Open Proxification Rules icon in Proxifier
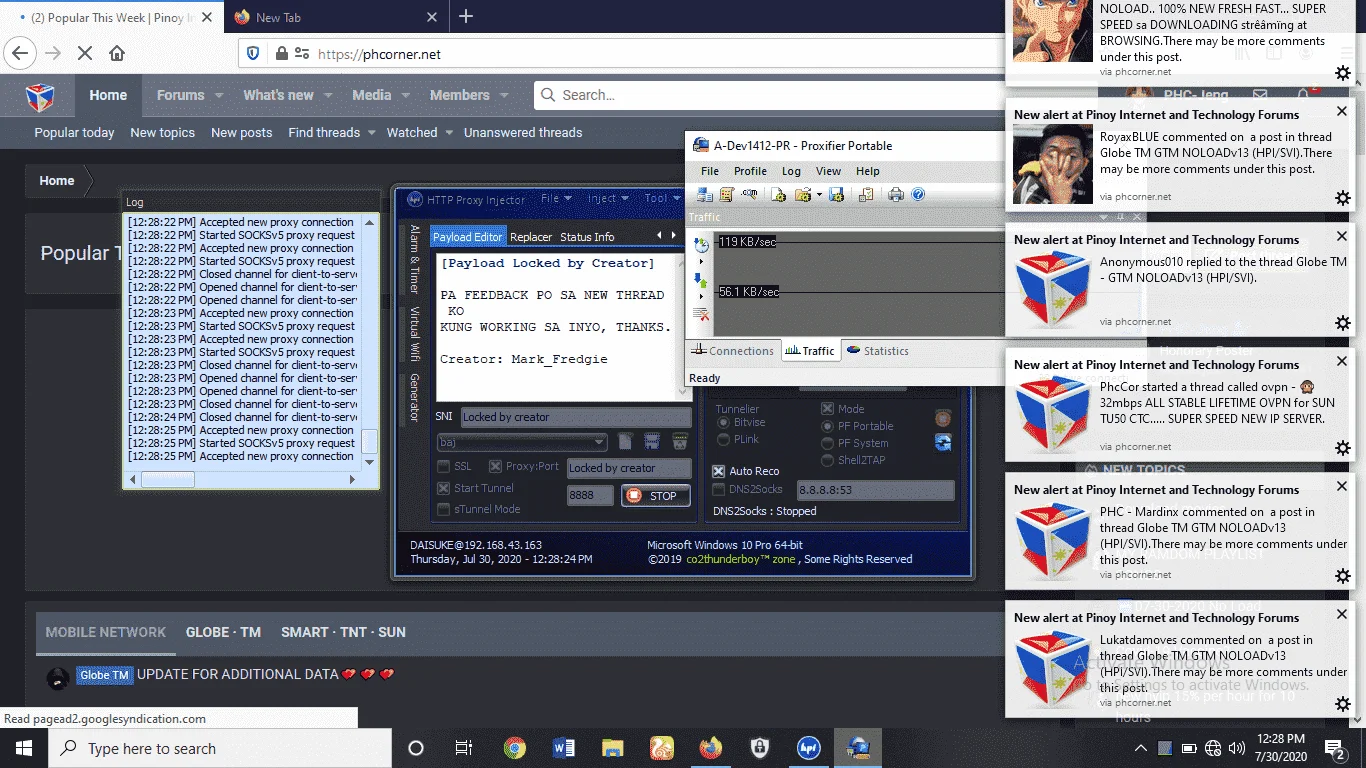The width and height of the screenshot is (1366, 768). coord(727,195)
